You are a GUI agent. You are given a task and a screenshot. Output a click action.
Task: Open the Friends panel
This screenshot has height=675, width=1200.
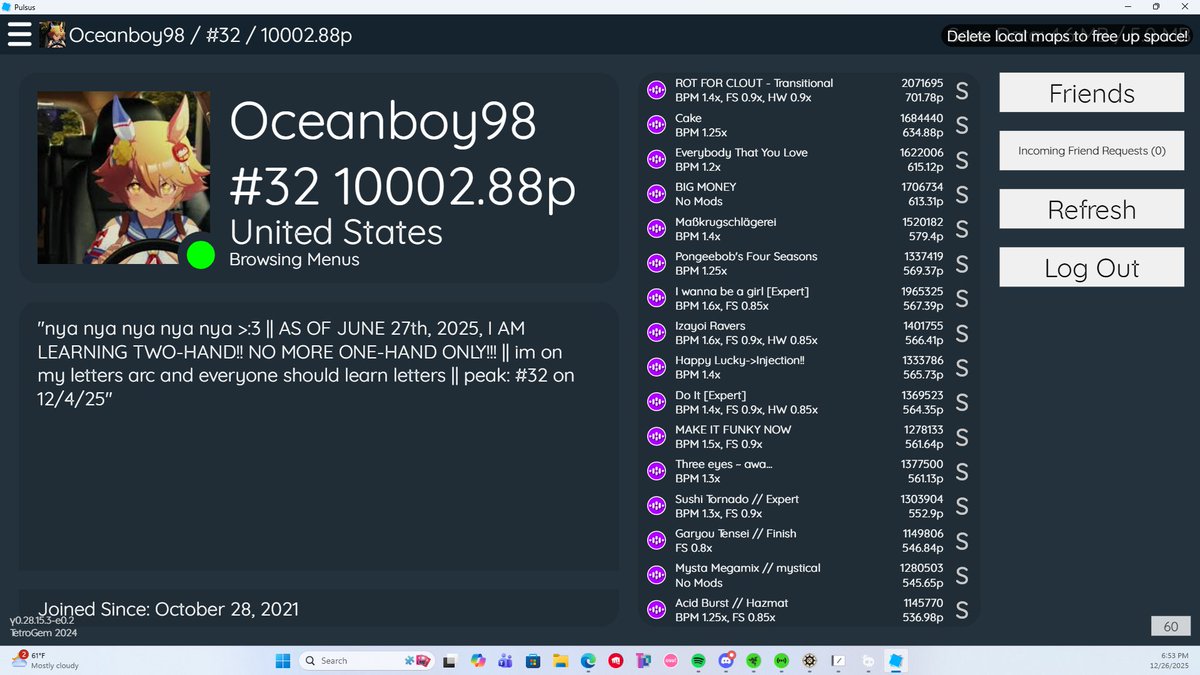click(x=1091, y=92)
